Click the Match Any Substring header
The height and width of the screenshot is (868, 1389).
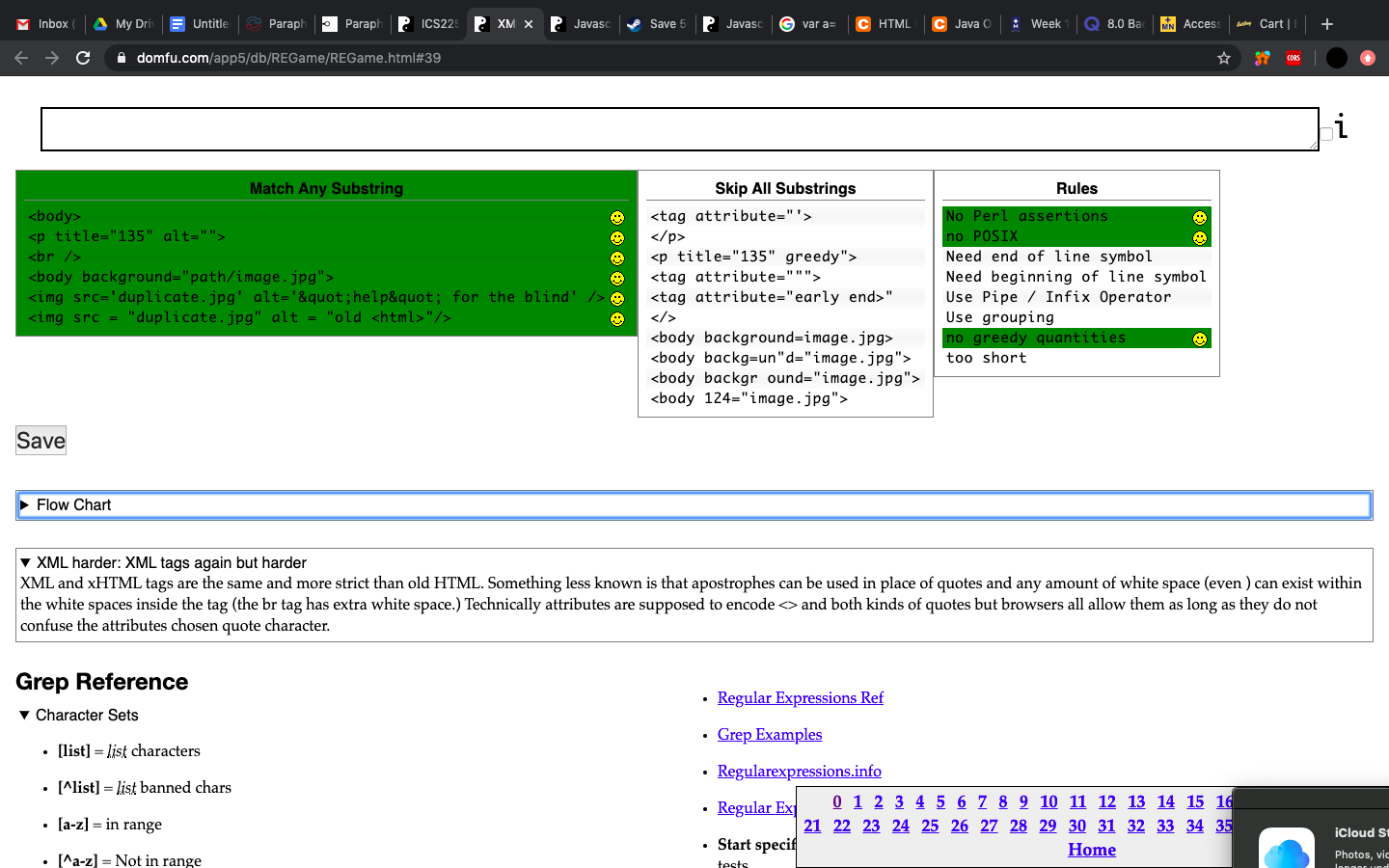(326, 188)
